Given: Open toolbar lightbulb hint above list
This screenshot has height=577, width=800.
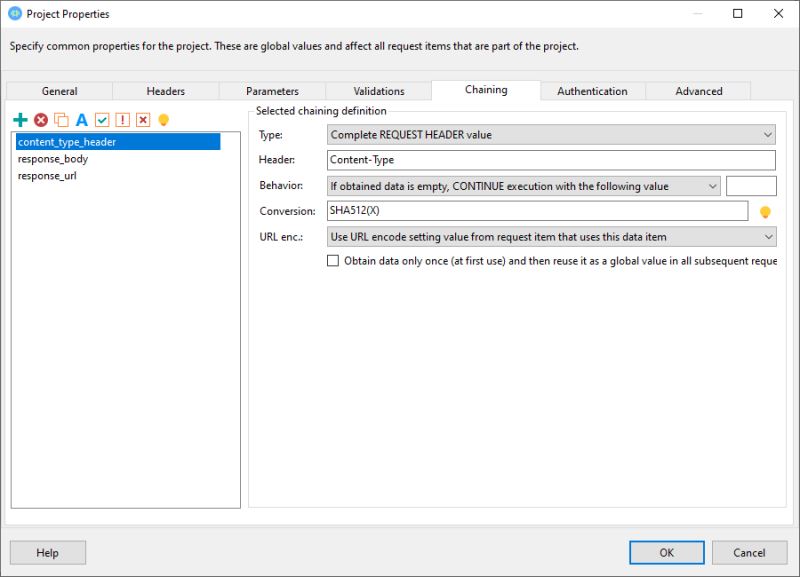Looking at the screenshot, I should click(163, 120).
